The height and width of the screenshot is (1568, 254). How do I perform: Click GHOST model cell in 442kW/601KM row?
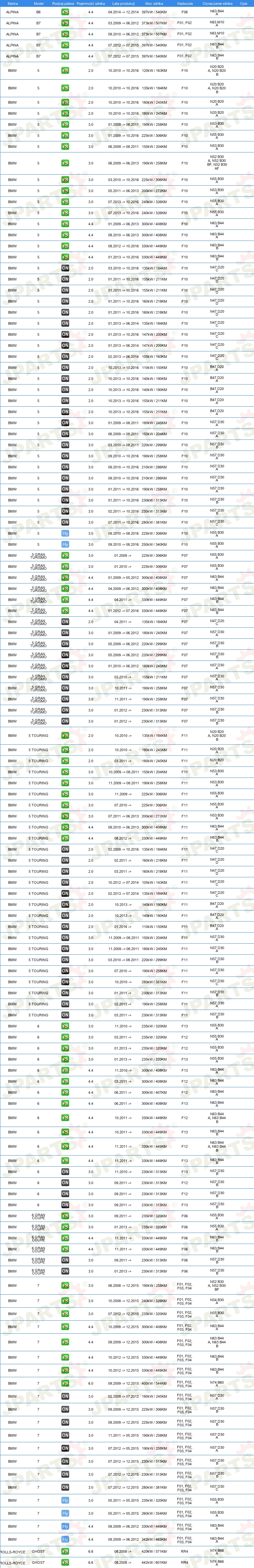pos(38,1562)
